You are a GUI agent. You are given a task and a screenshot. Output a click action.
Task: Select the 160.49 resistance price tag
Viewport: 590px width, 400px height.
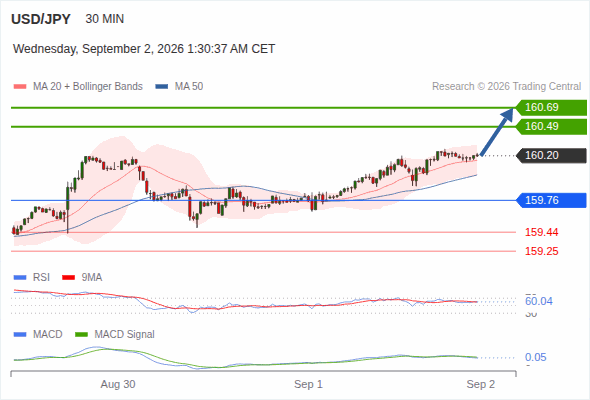coord(551,126)
